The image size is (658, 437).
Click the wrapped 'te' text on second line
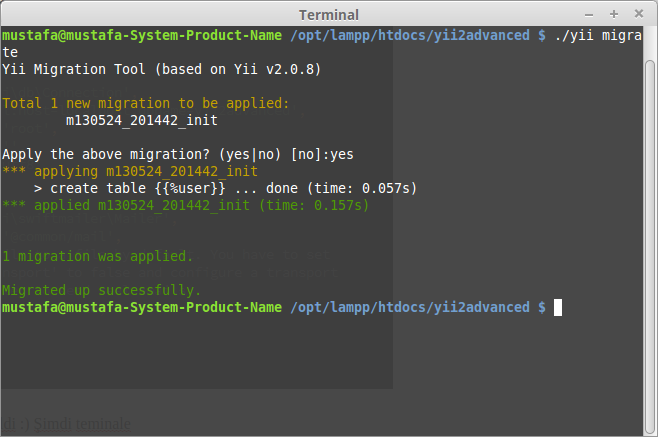[x=10, y=52]
